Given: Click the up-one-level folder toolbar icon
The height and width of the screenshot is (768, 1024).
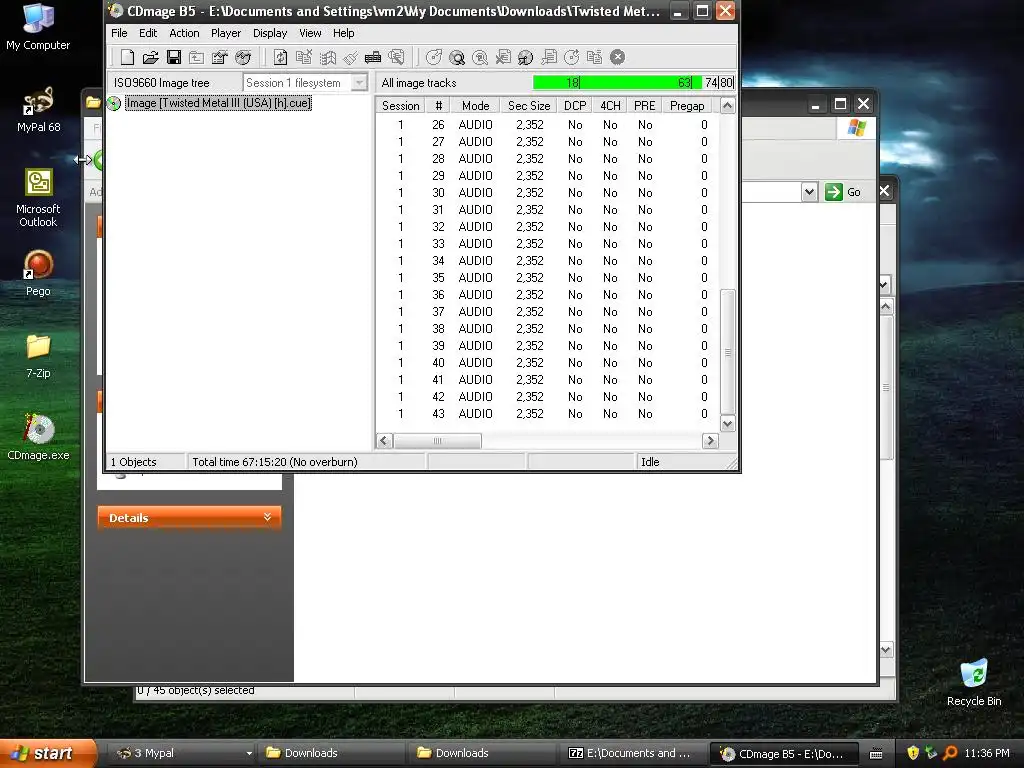Looking at the screenshot, I should (x=197, y=57).
